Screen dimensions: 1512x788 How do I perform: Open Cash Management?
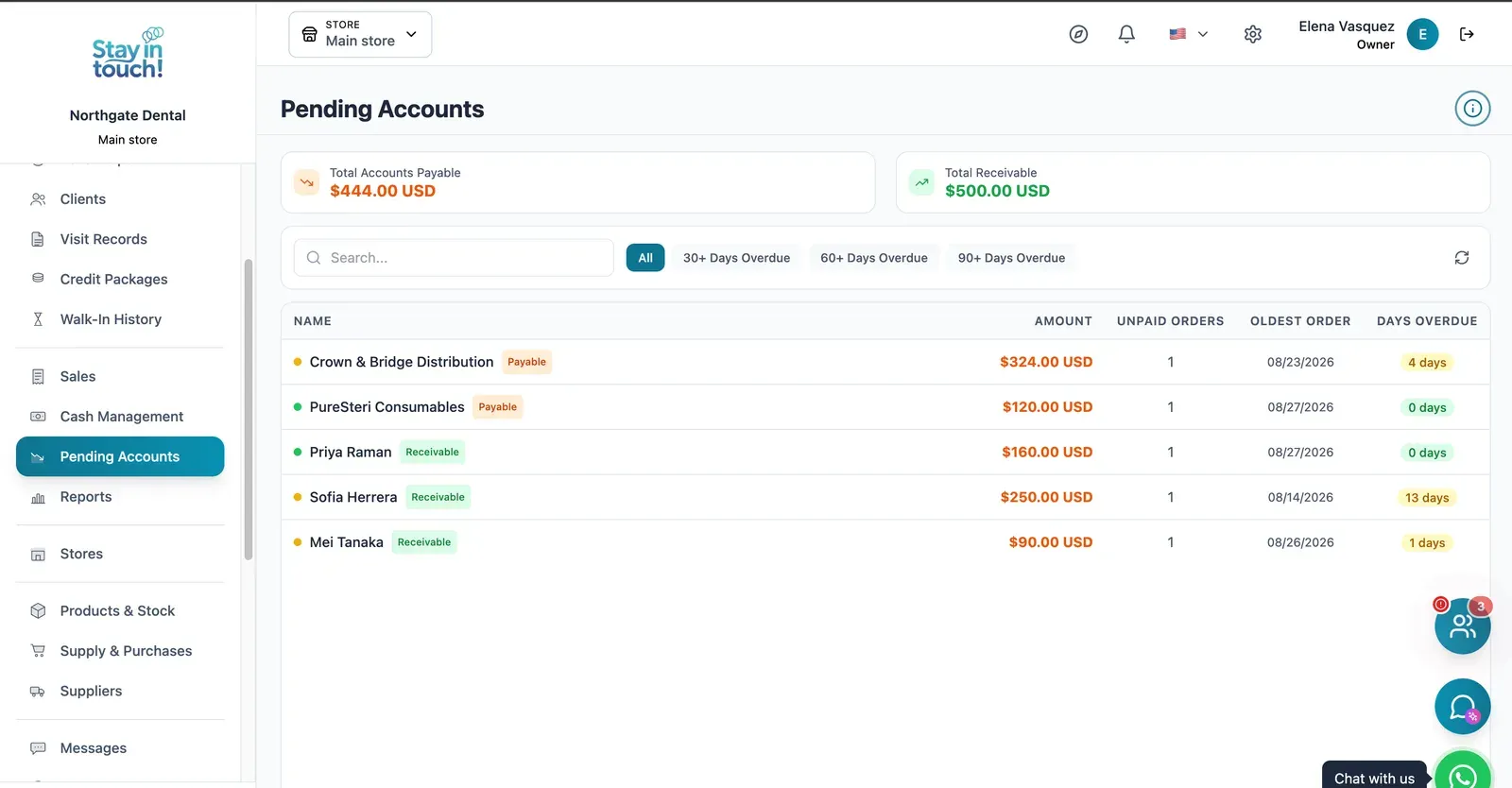pyautogui.click(x=120, y=417)
